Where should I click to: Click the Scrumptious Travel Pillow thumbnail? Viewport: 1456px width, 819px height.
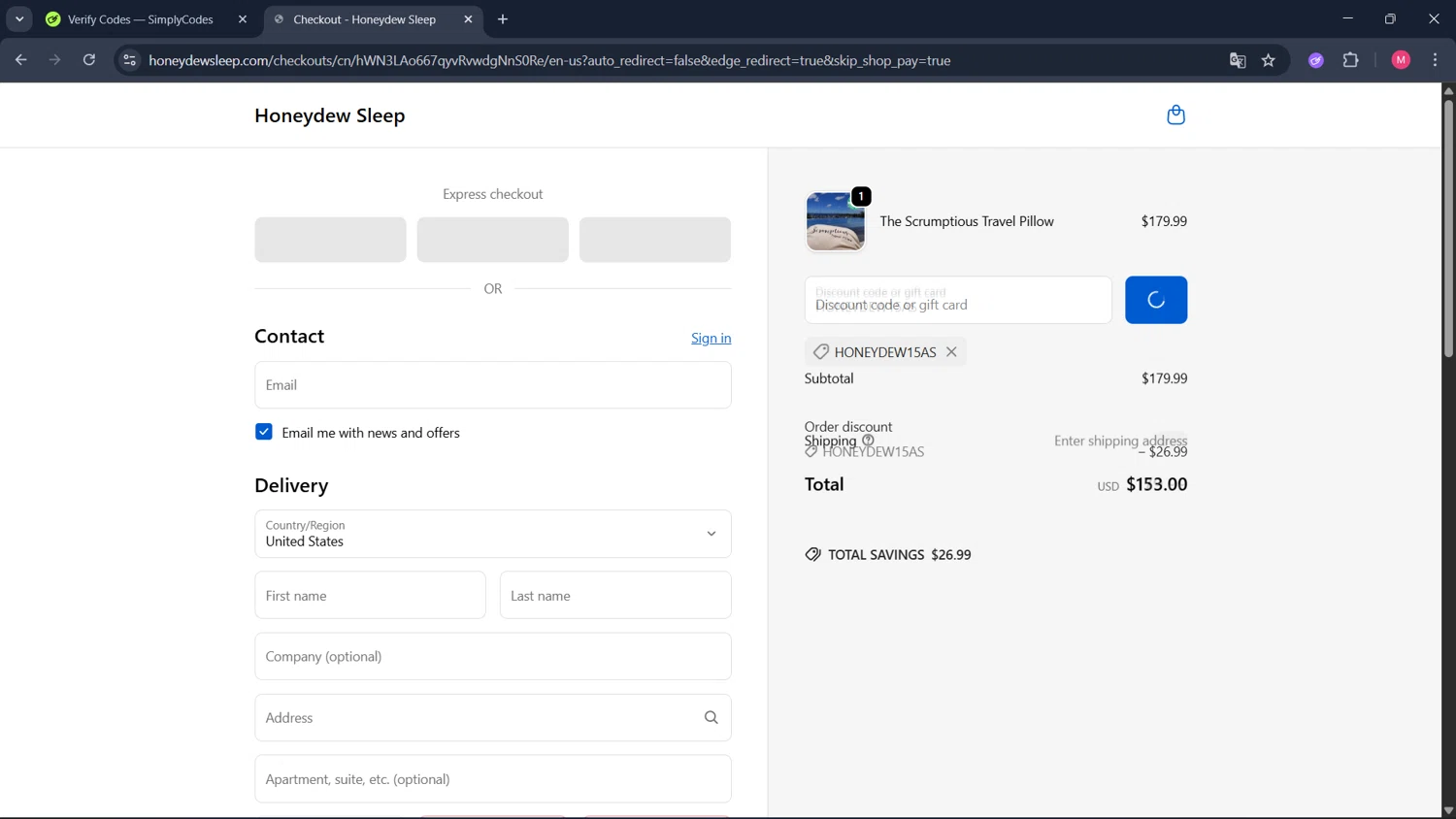(x=835, y=221)
